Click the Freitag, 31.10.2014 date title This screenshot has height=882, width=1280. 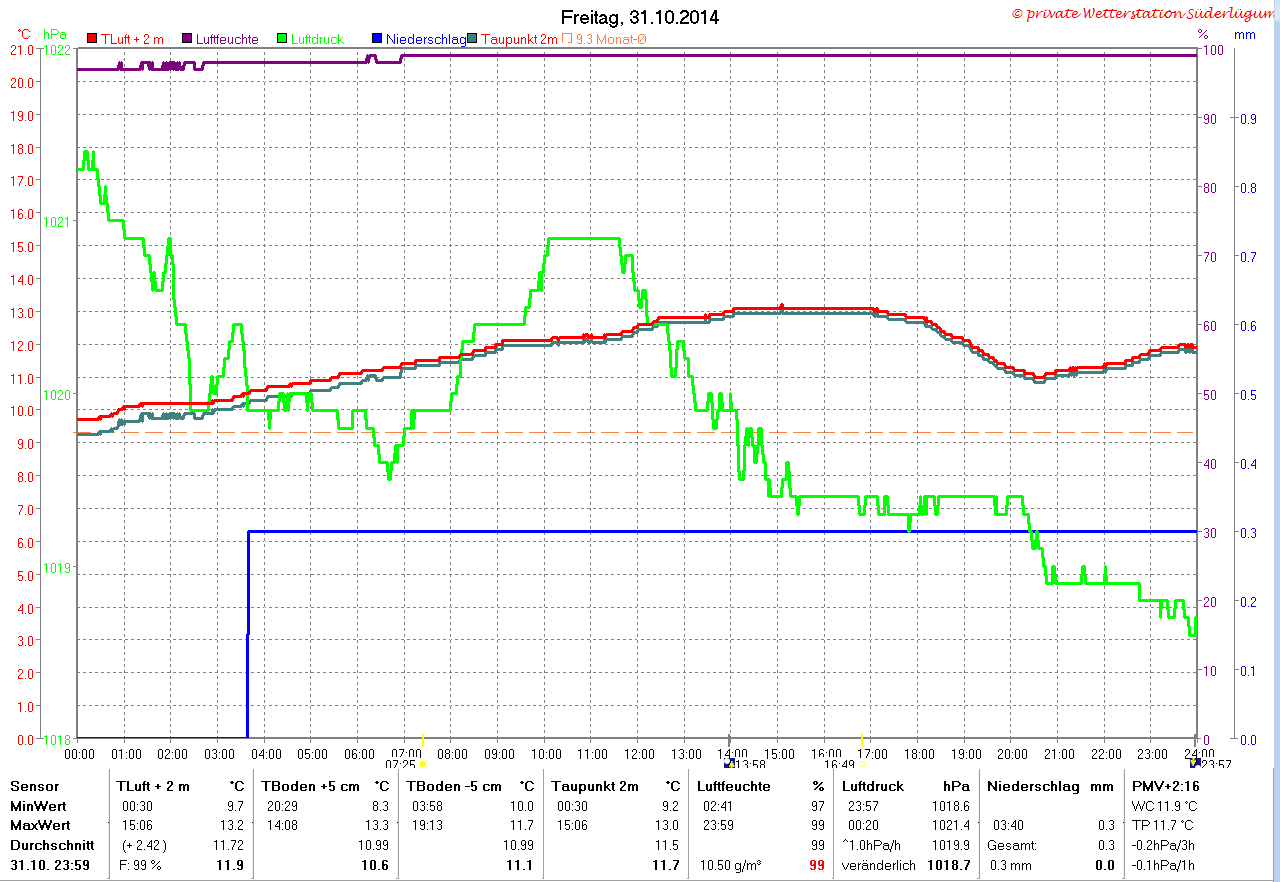pos(640,18)
